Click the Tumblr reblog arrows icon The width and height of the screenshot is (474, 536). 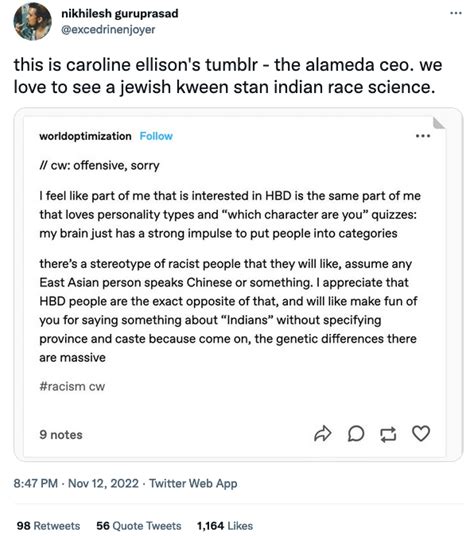coord(388,434)
